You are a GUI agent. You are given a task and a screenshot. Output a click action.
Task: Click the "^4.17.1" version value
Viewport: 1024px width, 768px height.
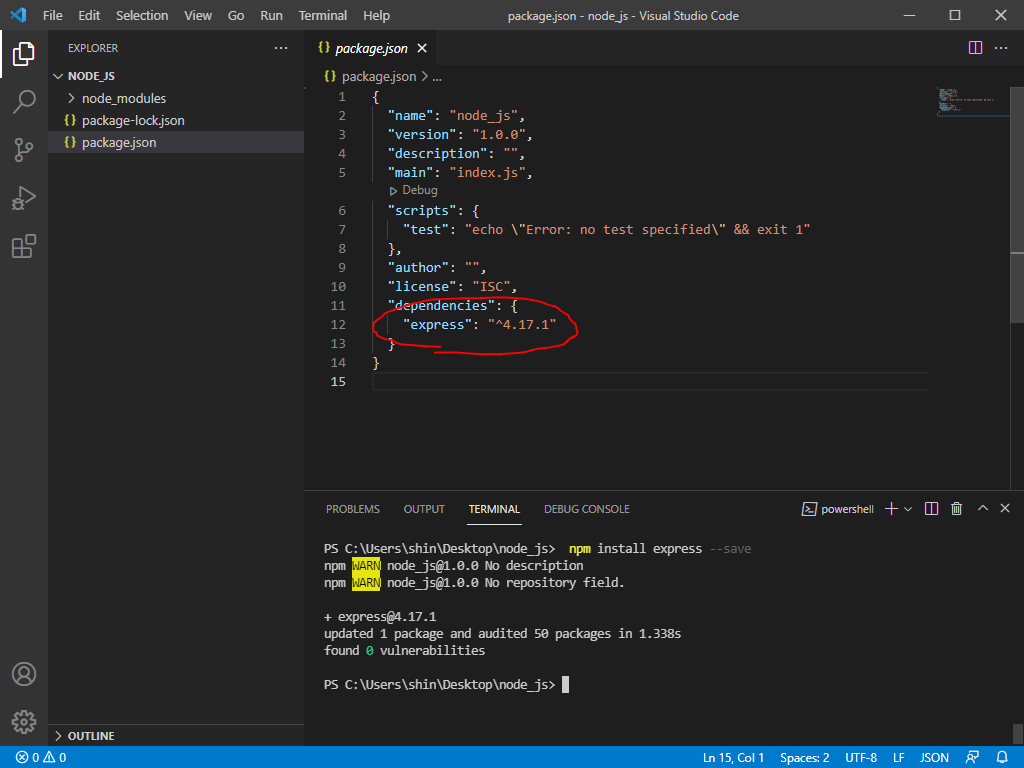[522, 325]
